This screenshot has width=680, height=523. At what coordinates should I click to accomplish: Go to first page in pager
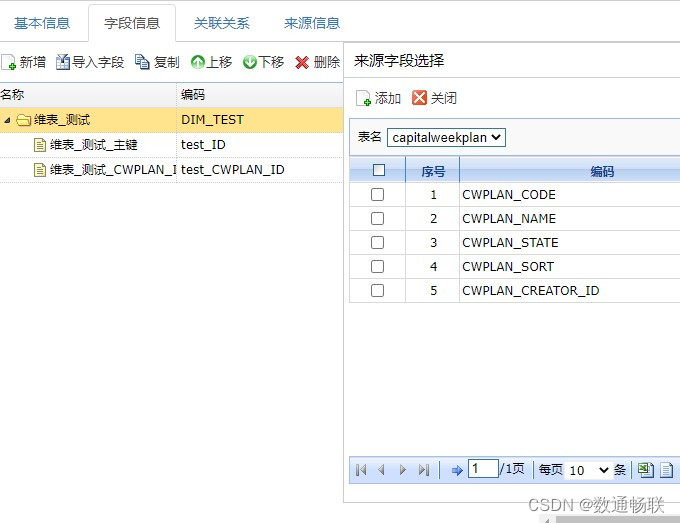click(361, 470)
